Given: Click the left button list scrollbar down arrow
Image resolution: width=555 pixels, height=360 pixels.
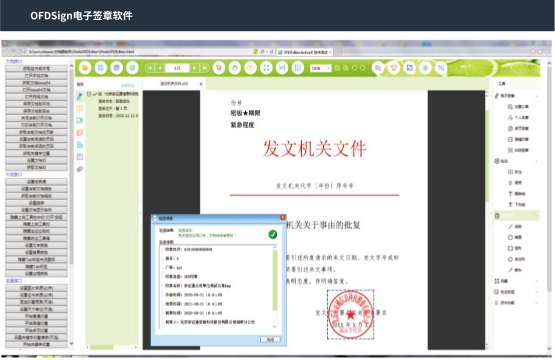Looking at the screenshot, I should [71, 343].
